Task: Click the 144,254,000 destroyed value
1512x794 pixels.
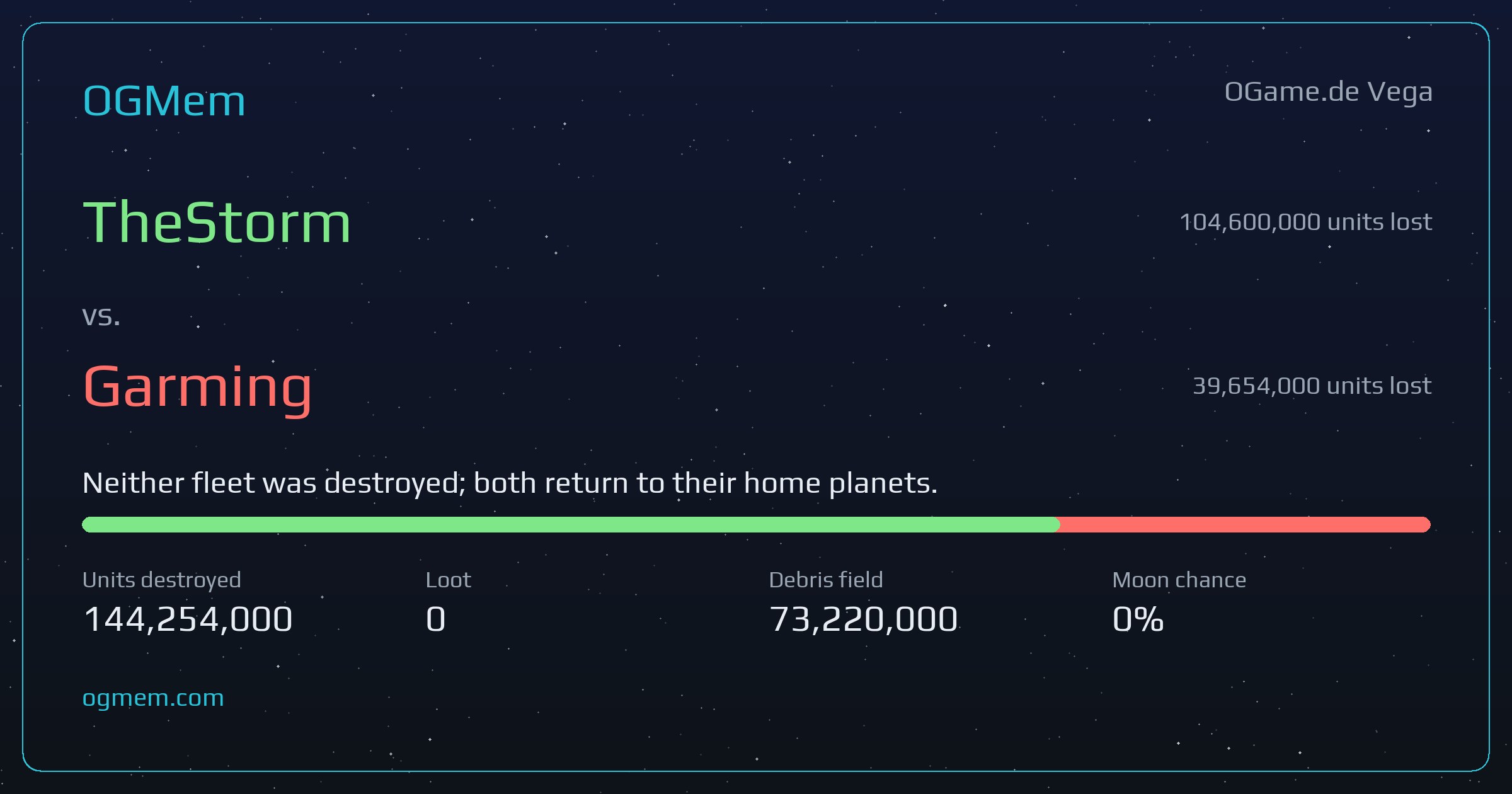Action: 188,619
